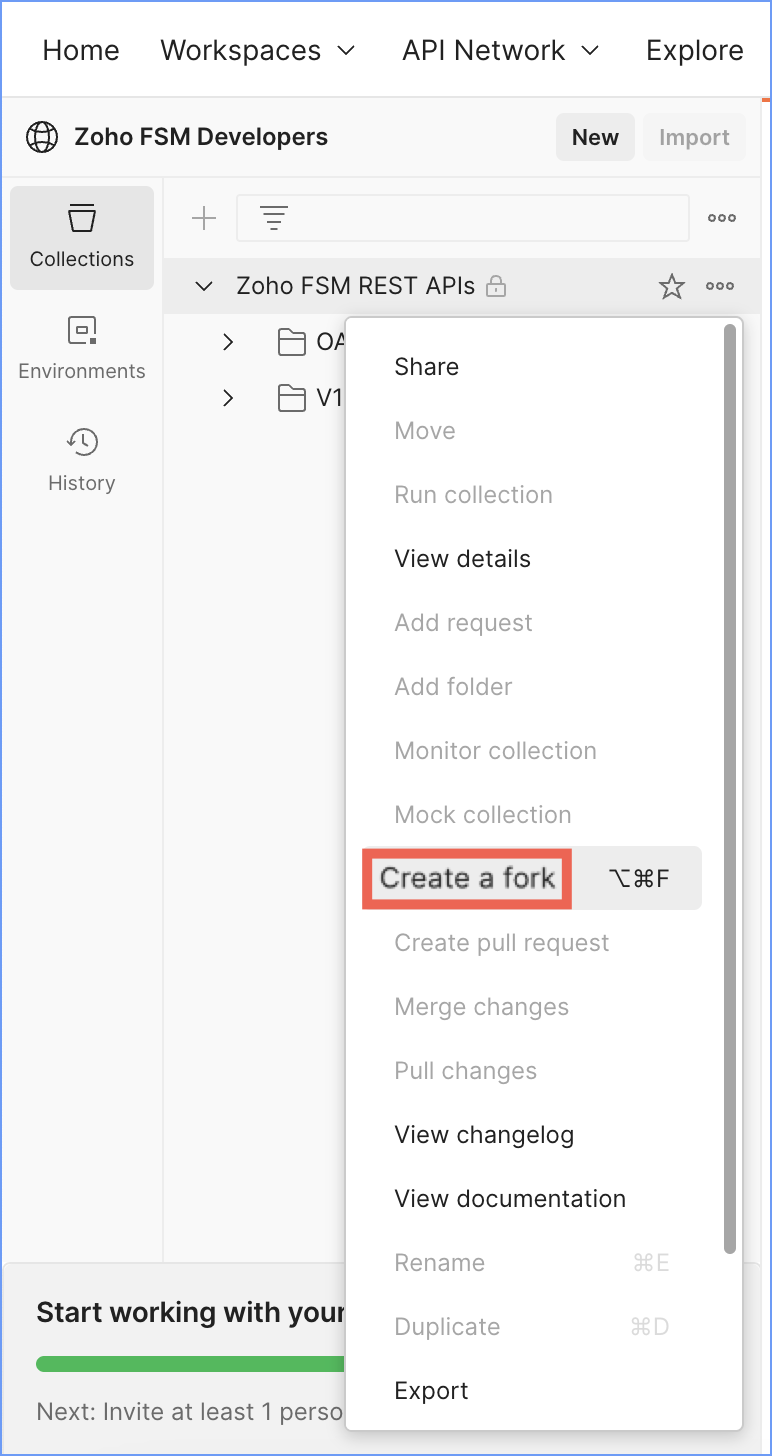Open the Workspaces dropdown
Viewport: 772px width, 1456px height.
pyautogui.click(x=258, y=50)
